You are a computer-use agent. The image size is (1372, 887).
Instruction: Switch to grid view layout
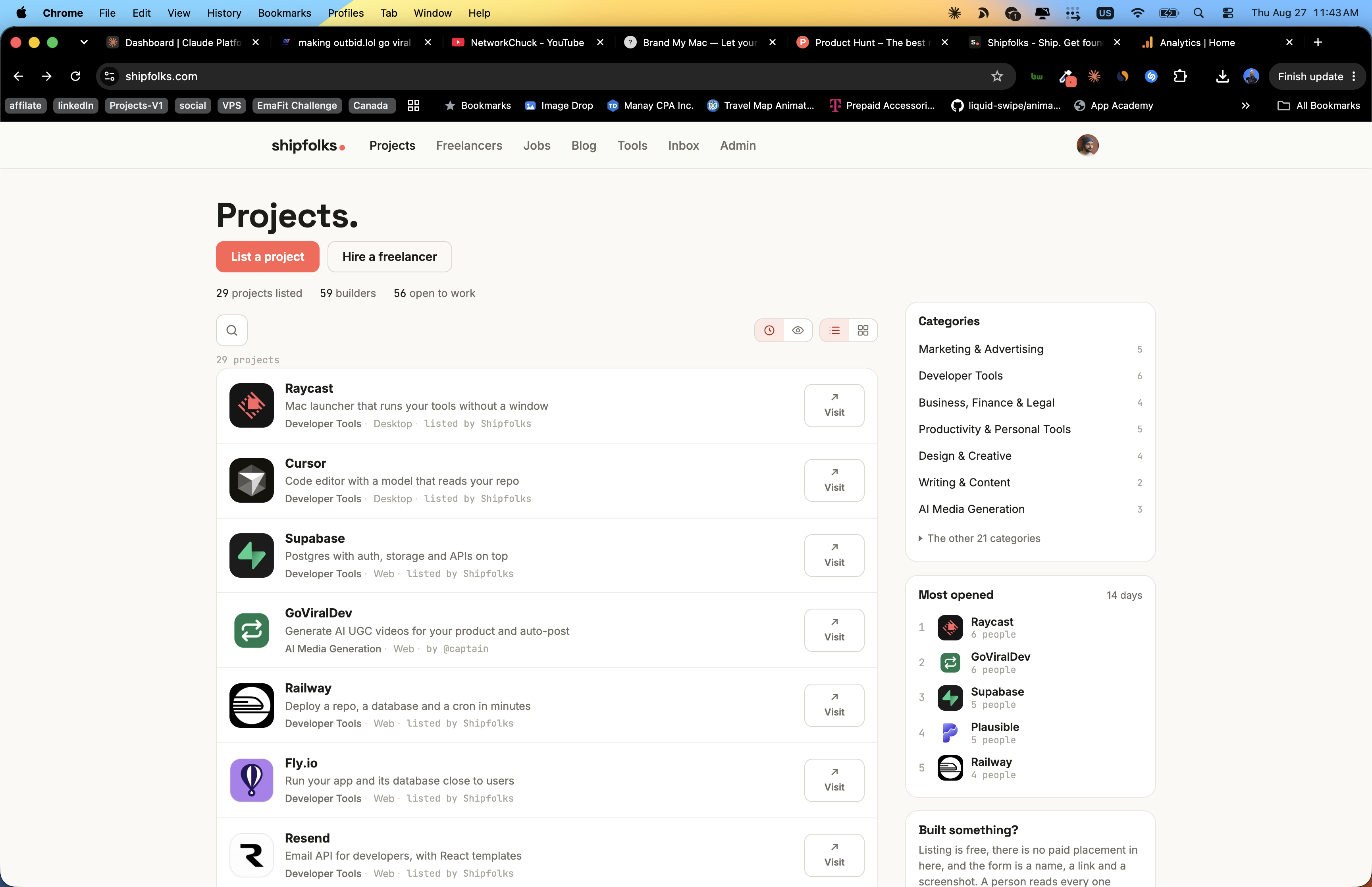[x=863, y=330]
